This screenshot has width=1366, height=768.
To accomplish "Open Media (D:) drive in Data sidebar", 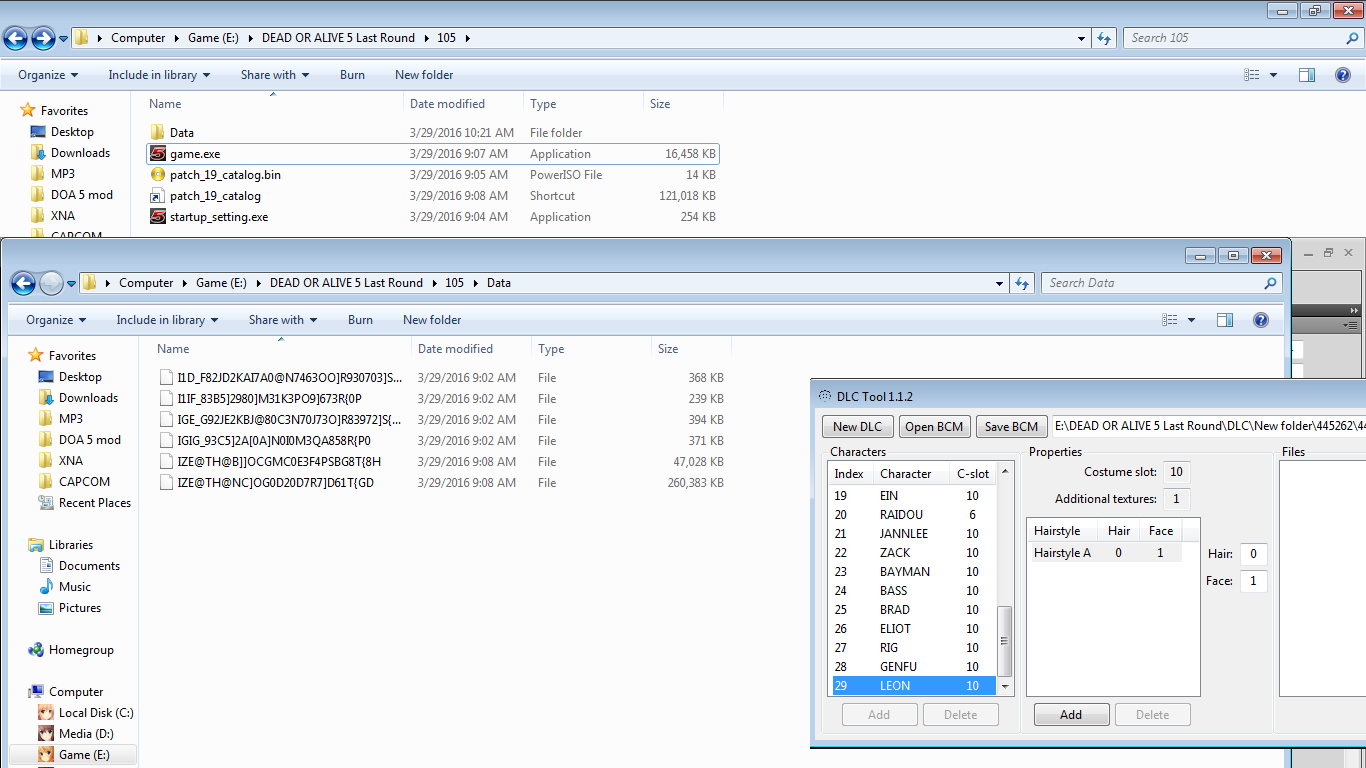I will tap(76, 734).
